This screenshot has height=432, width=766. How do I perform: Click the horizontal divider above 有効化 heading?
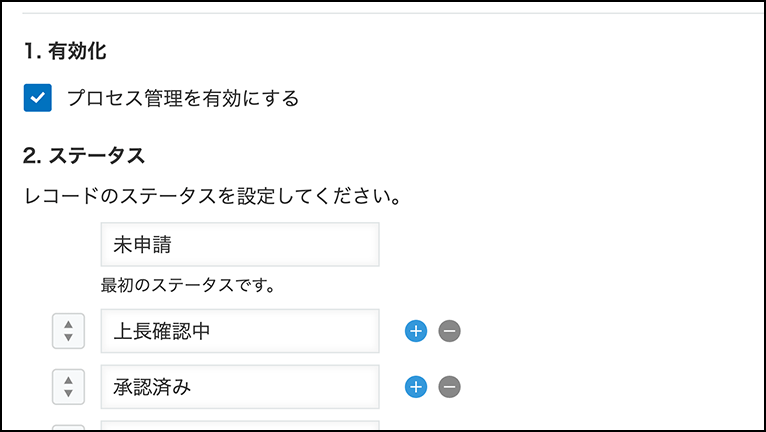pyautogui.click(x=393, y=14)
